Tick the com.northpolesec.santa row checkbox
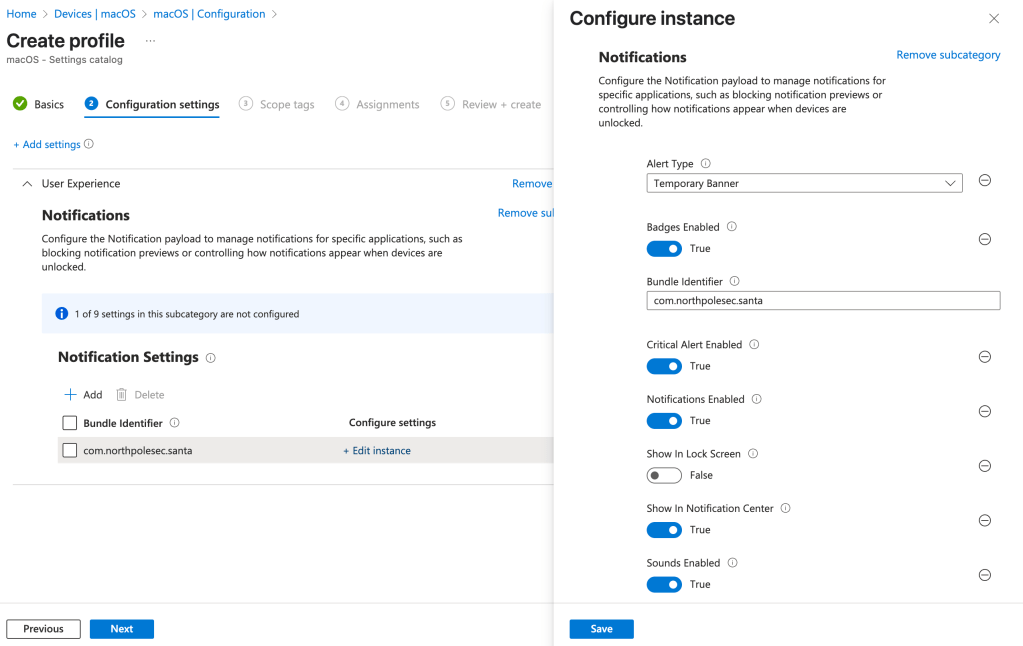Viewport: 1023px width, 646px height. [70, 451]
